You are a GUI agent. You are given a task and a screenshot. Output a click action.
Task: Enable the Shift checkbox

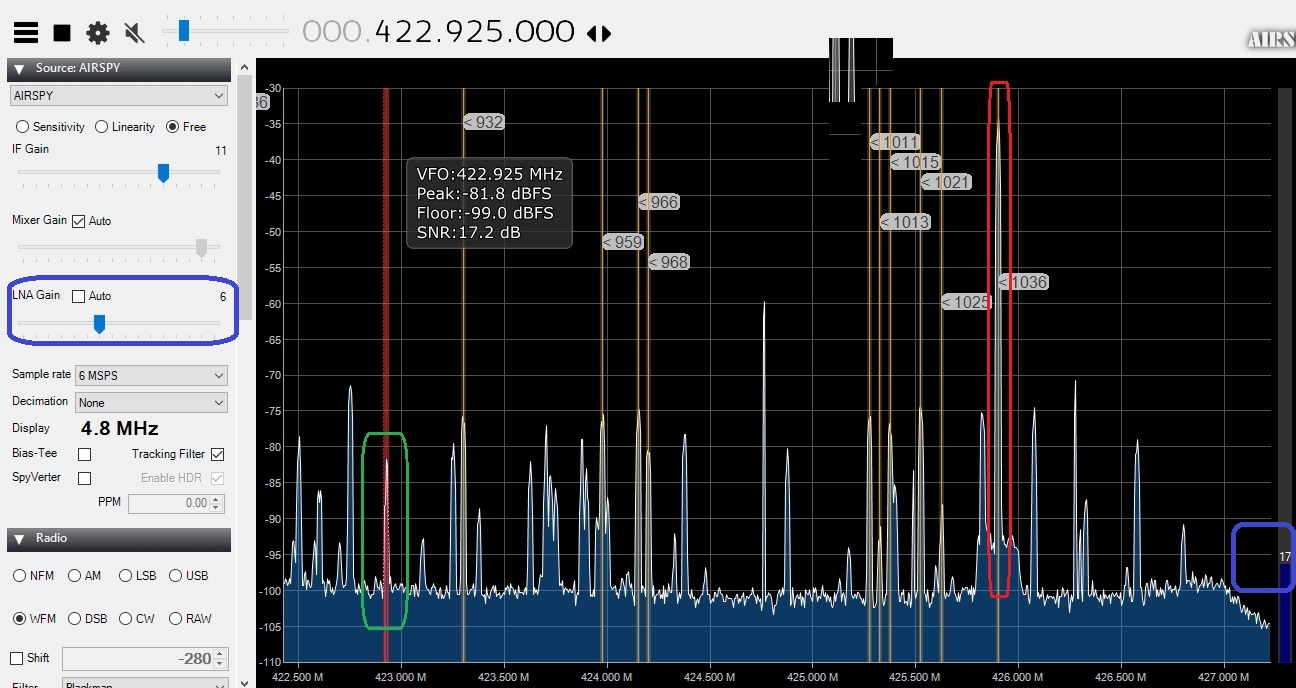(x=17, y=658)
